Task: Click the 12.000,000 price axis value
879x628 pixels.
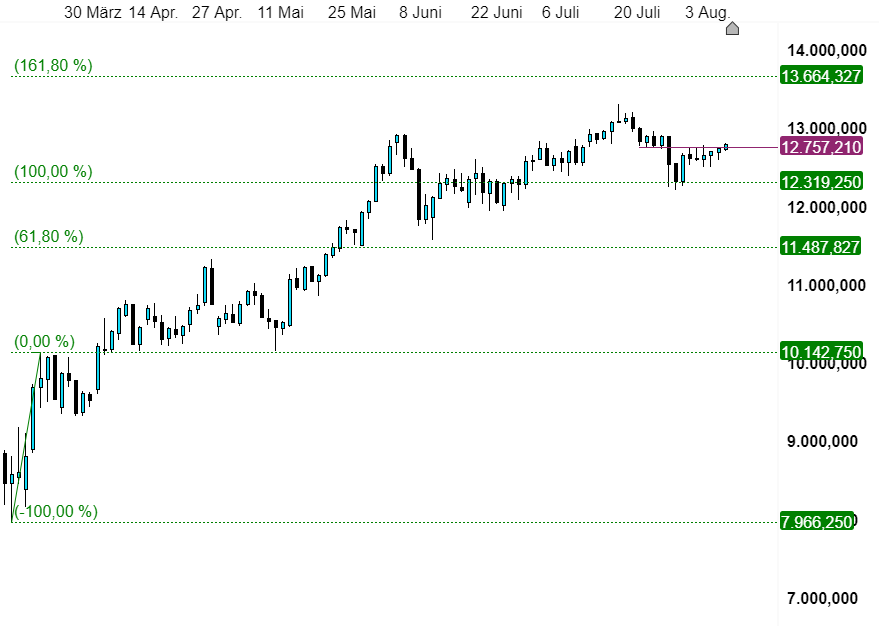Action: [x=827, y=207]
